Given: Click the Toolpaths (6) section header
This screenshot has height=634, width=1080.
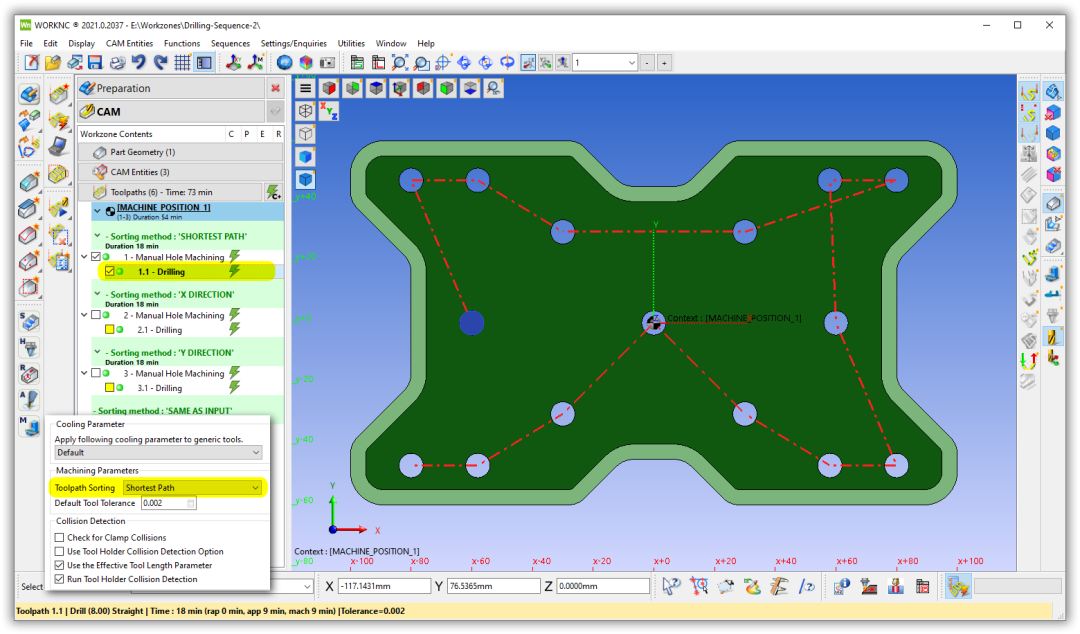Looking at the screenshot, I should point(171,192).
